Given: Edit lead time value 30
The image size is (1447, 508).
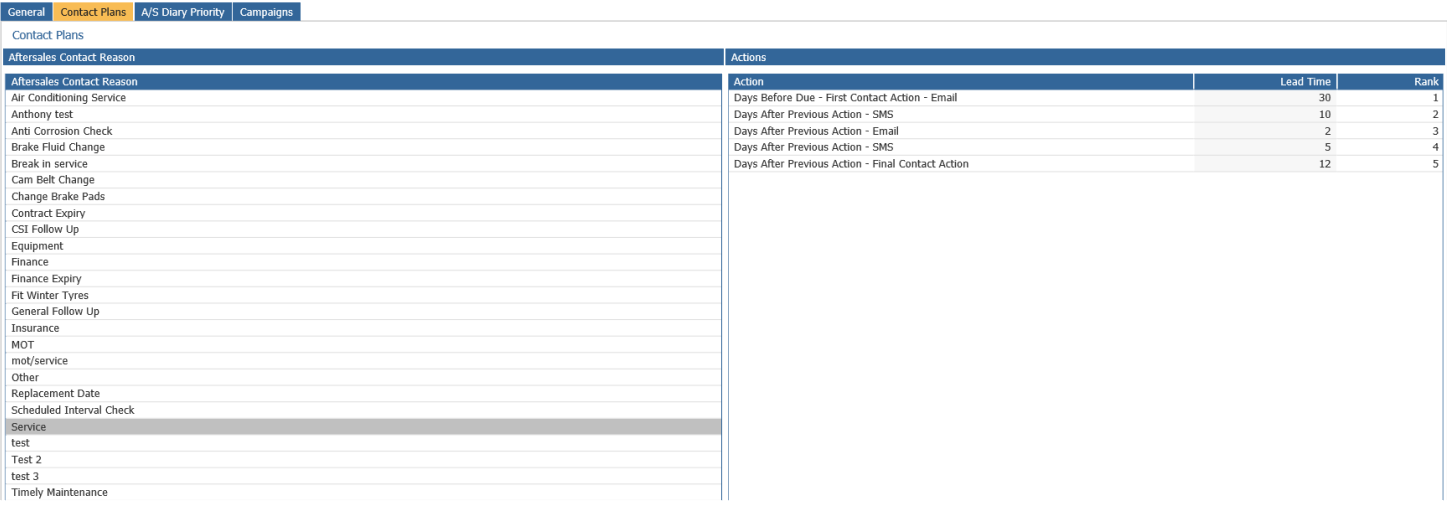Looking at the screenshot, I should (x=1265, y=98).
